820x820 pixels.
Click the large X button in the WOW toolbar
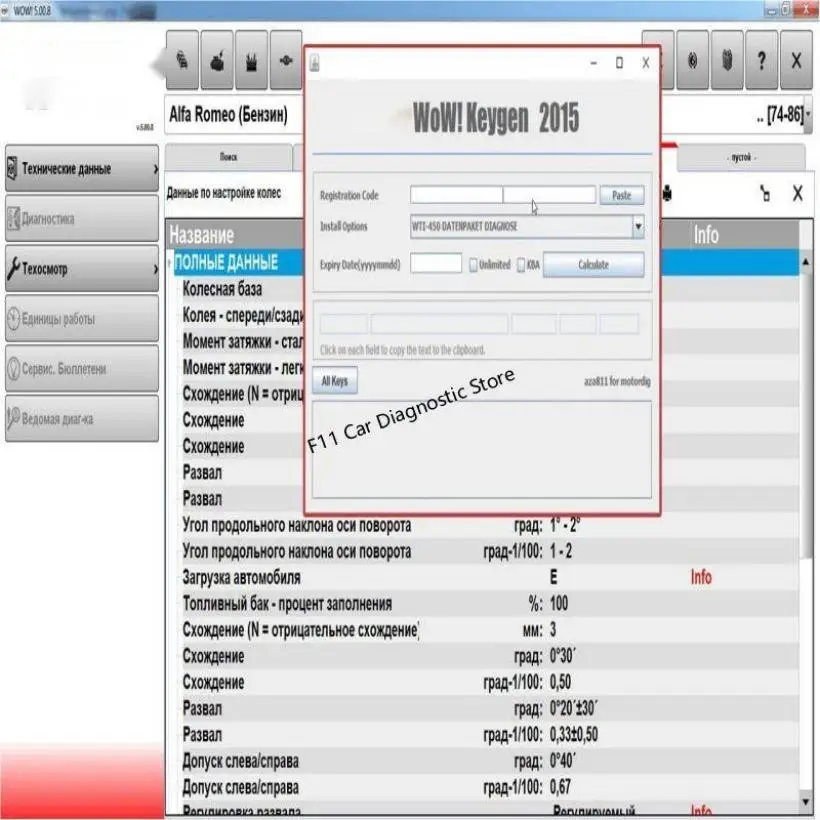[x=796, y=60]
